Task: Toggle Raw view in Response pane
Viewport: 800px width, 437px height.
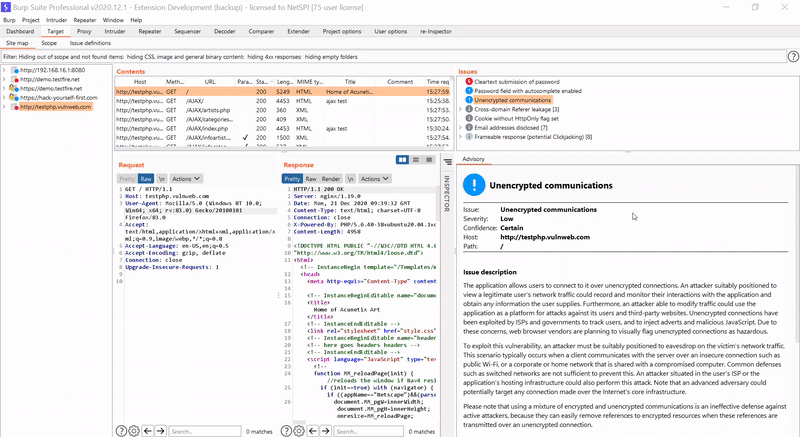Action: [311, 178]
